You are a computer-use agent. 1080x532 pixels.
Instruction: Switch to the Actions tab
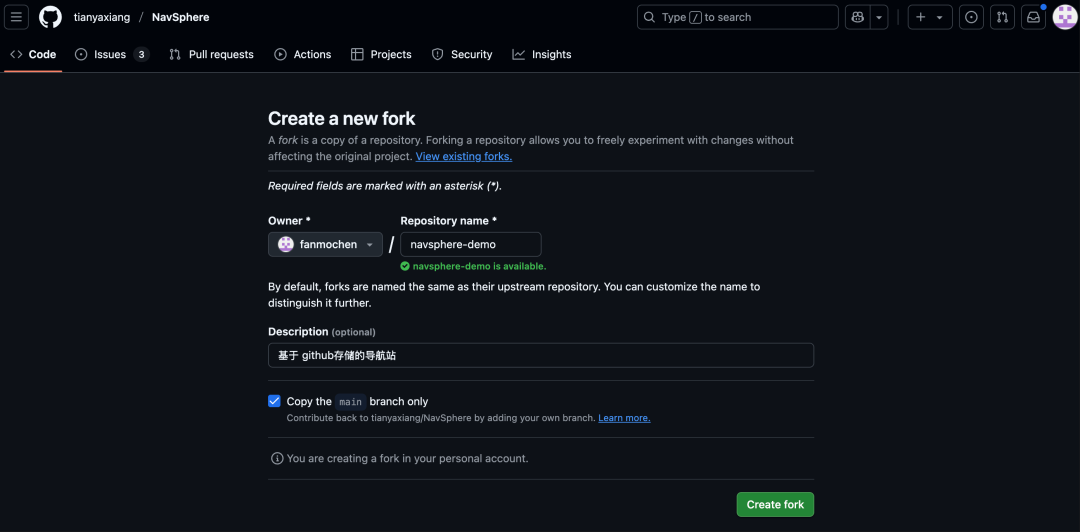pyautogui.click(x=302, y=54)
